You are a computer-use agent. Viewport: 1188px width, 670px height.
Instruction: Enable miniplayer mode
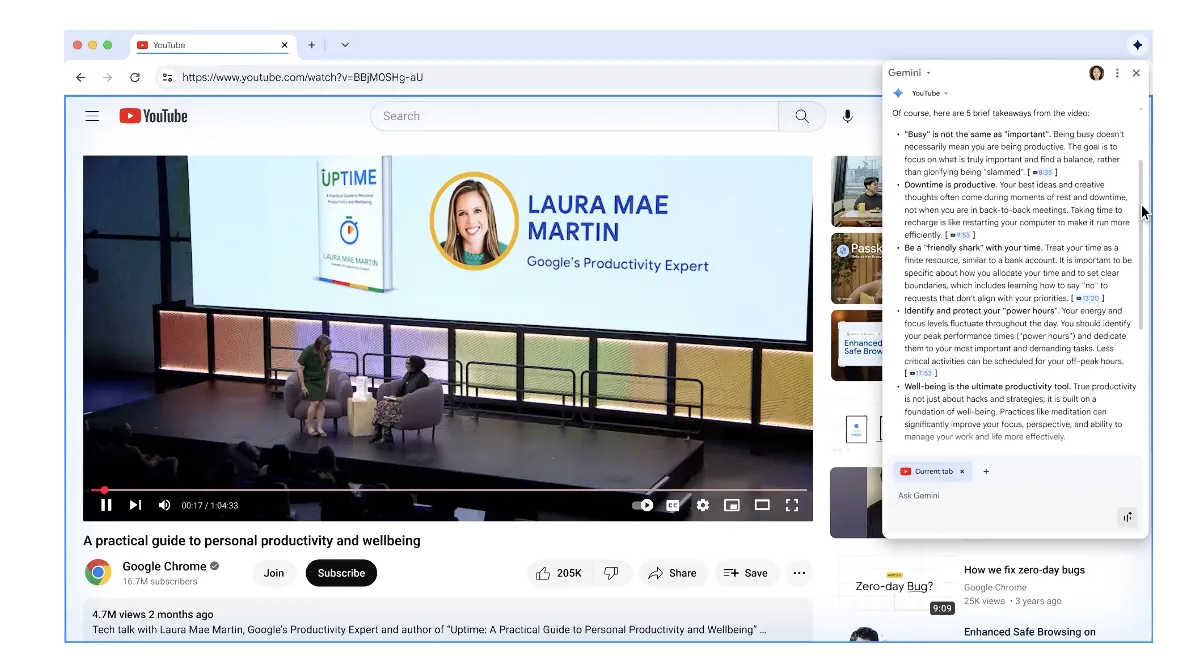coord(732,505)
